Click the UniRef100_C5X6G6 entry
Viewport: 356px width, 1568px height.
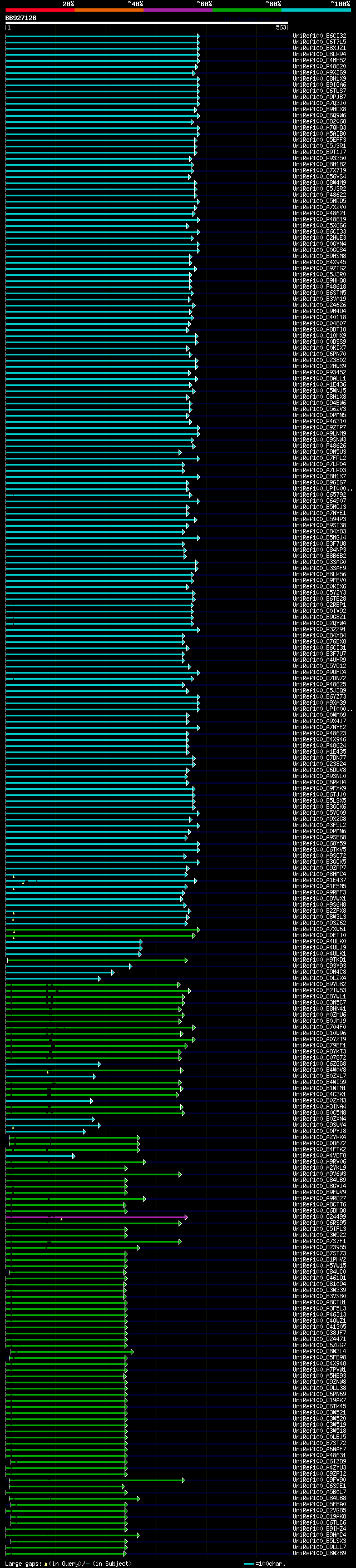(x=319, y=226)
